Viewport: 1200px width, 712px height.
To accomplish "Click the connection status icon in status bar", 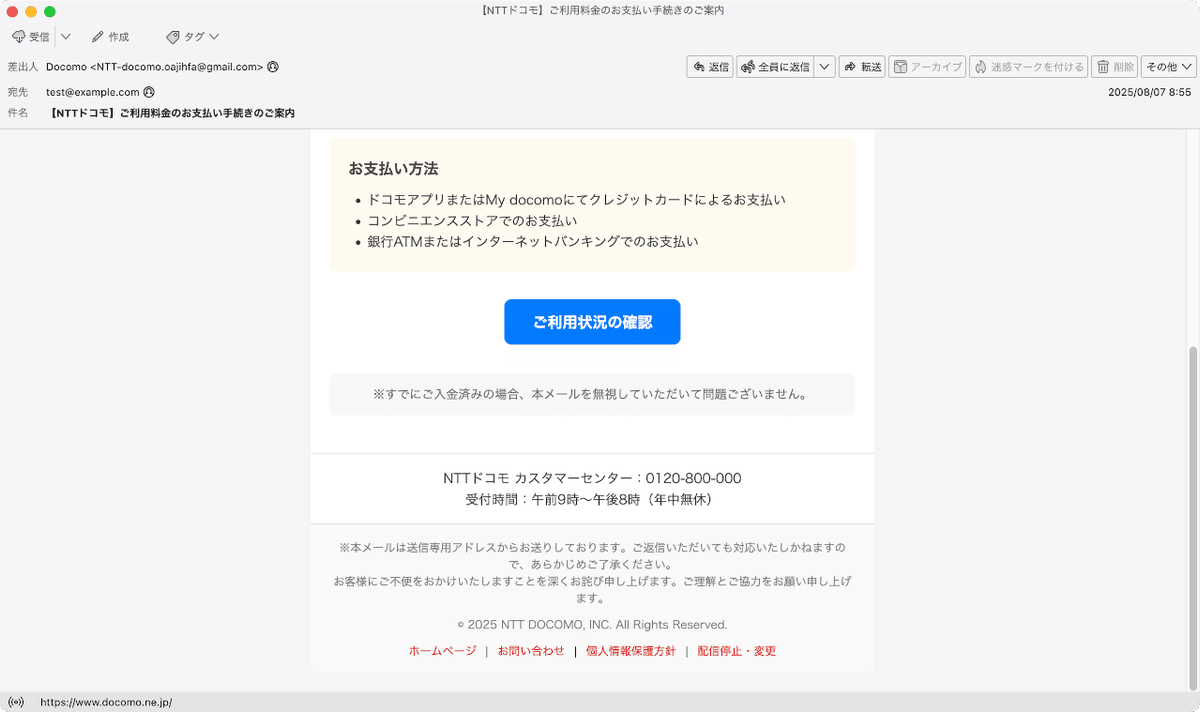I will click(16, 702).
